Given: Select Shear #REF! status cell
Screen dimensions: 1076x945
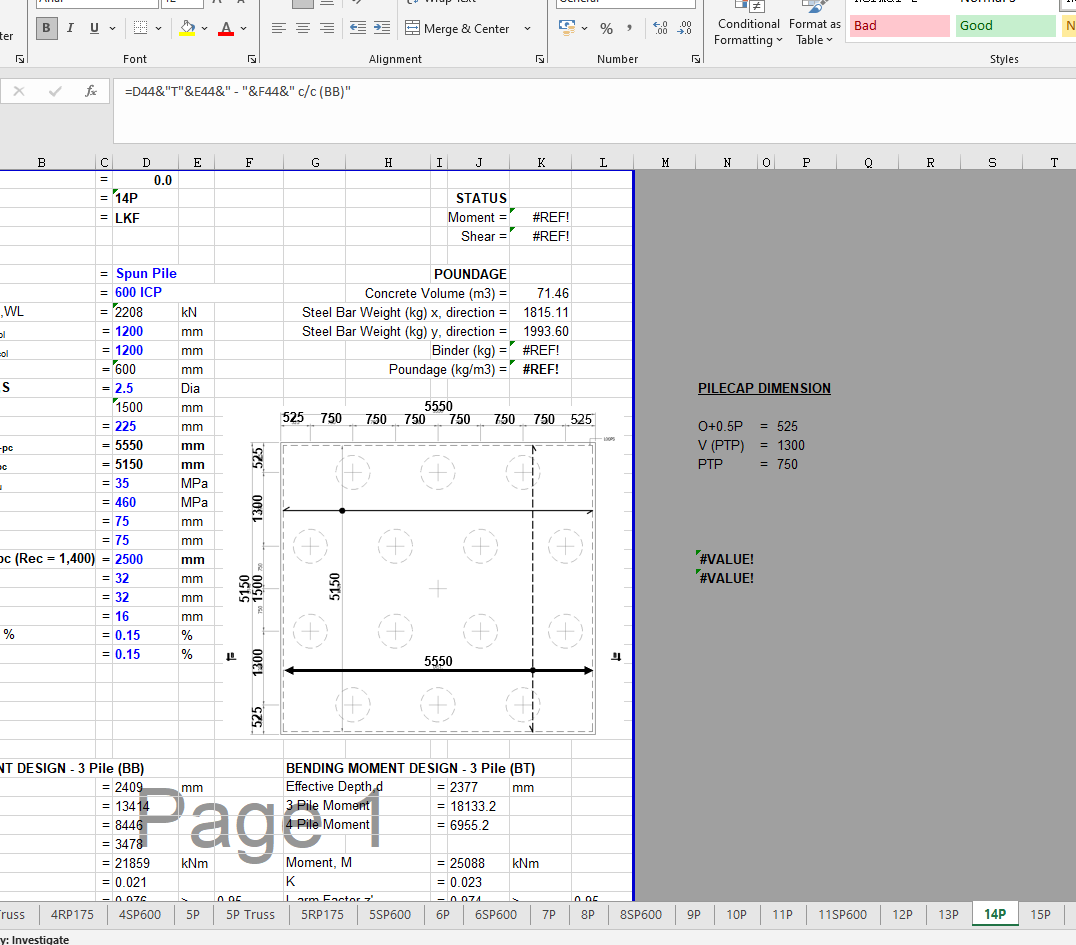Looking at the screenshot, I should (541, 236).
